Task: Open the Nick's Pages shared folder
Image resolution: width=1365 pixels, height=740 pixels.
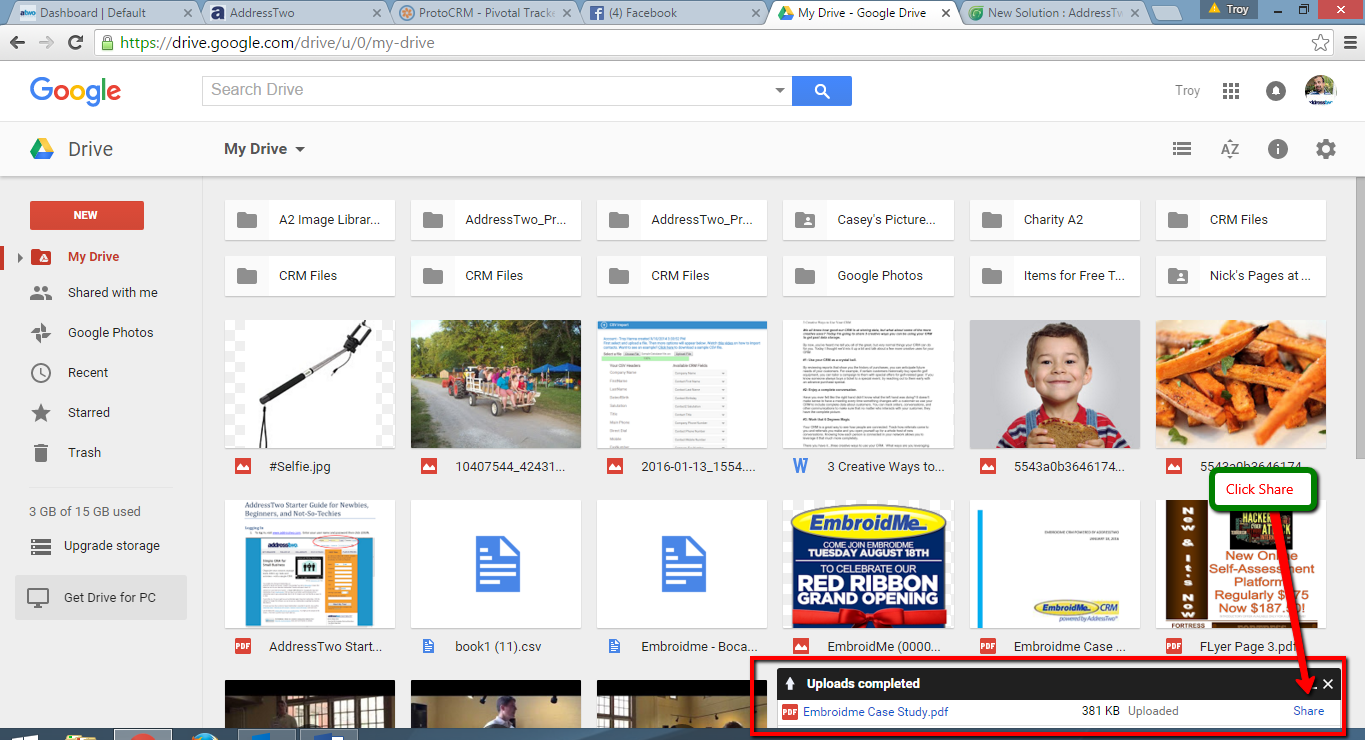Action: (1241, 276)
